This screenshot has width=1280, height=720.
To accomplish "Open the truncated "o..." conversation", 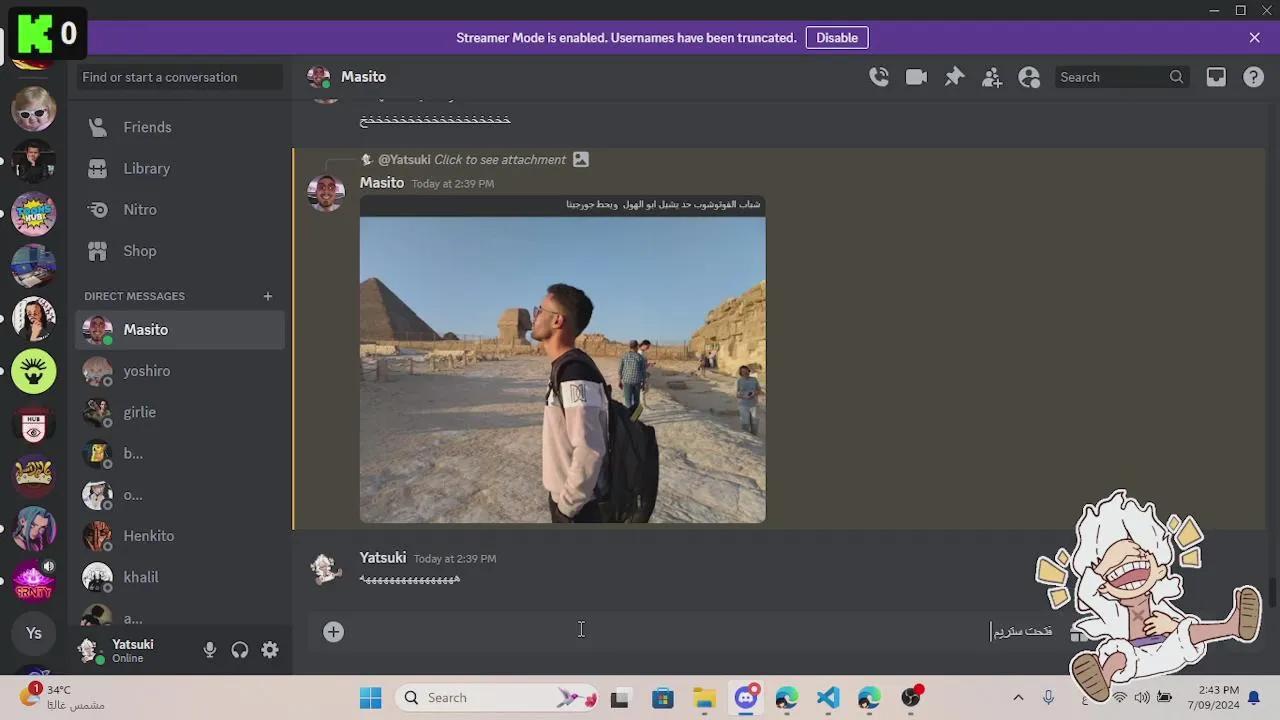I will tap(180, 495).
